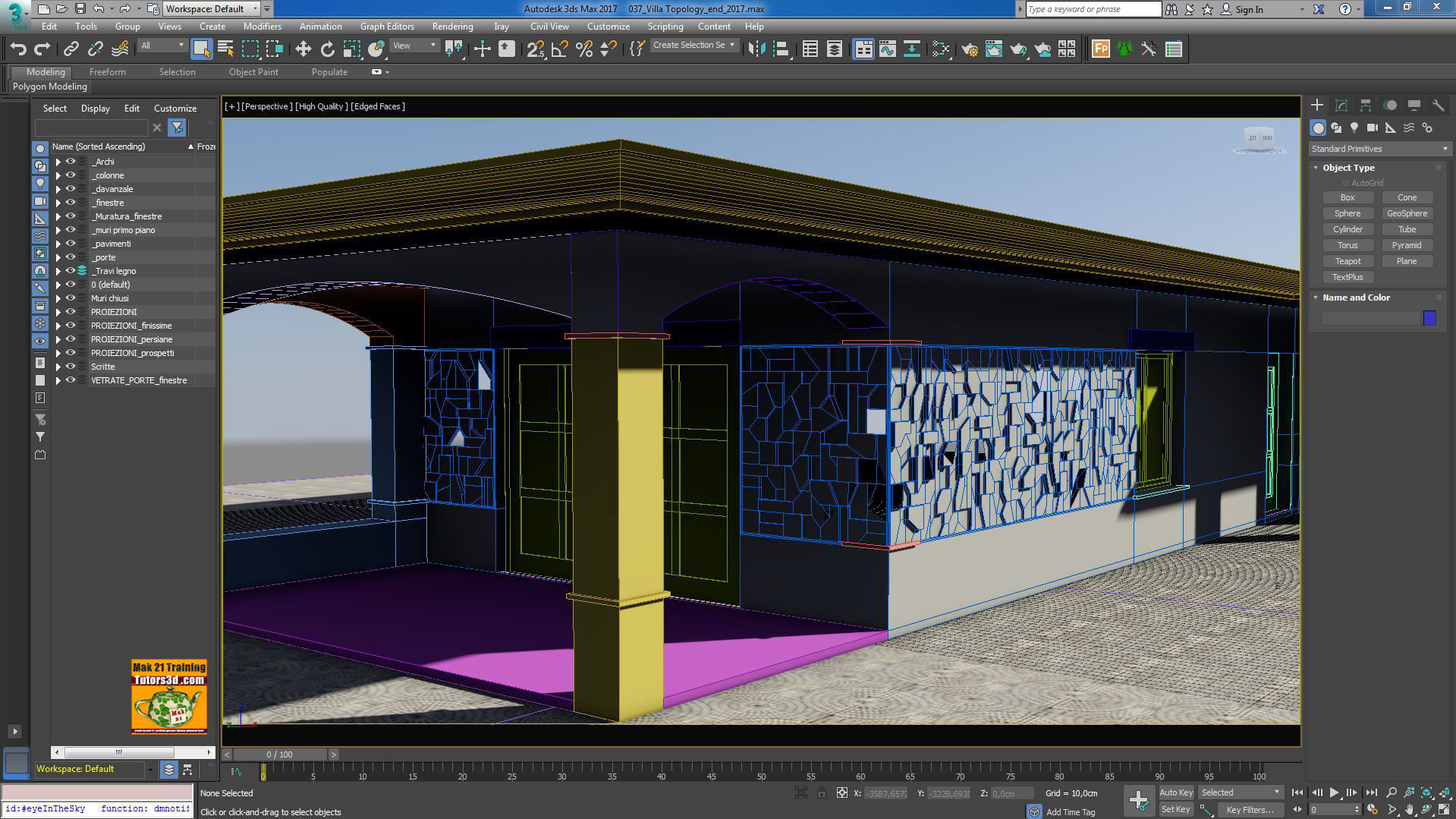Open the Rendering menu

pos(452,27)
